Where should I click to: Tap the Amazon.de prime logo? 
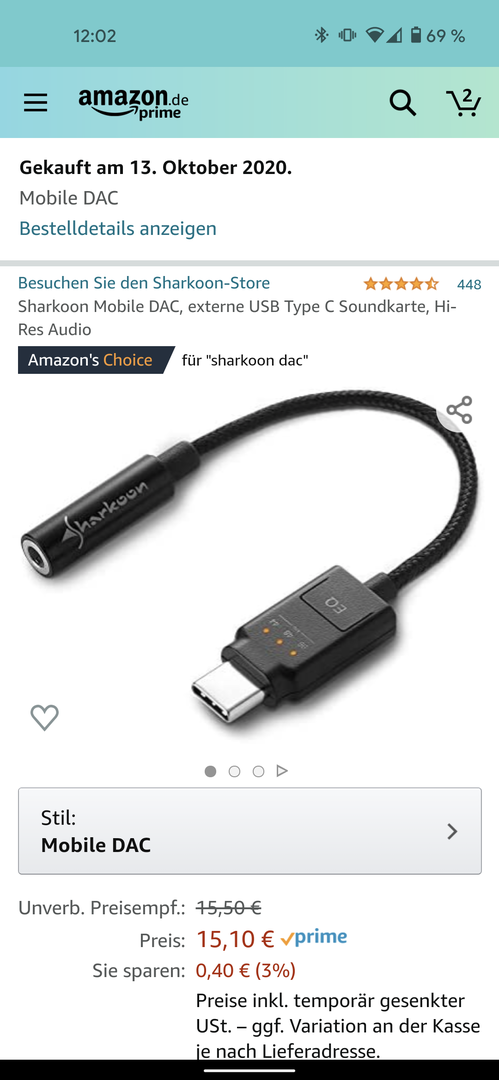133,103
